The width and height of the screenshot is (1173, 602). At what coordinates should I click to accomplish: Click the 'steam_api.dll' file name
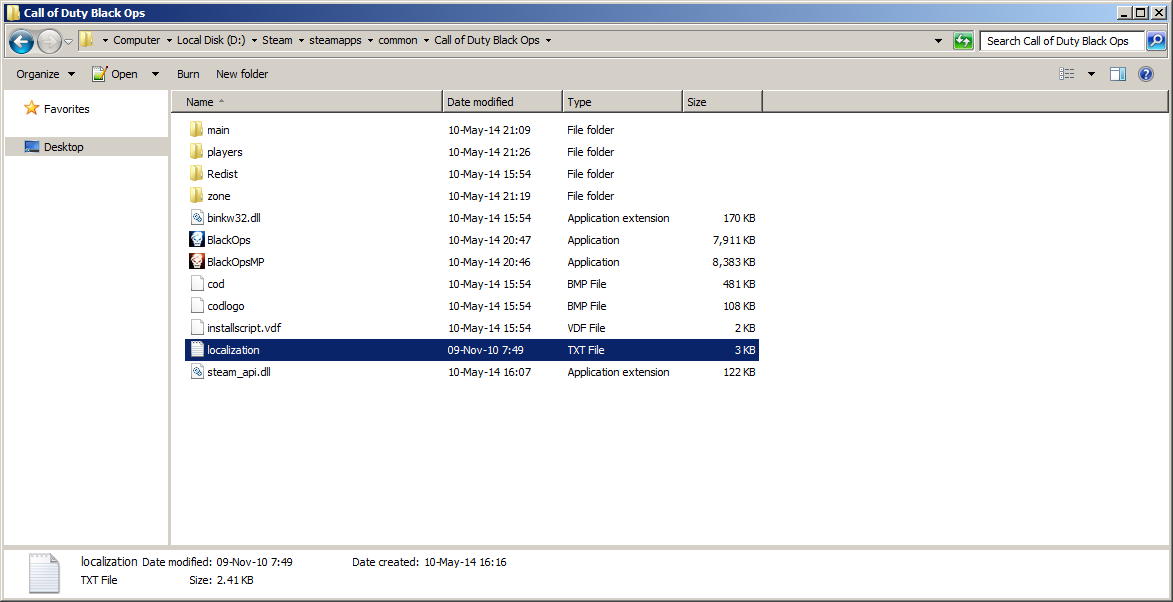pos(239,372)
